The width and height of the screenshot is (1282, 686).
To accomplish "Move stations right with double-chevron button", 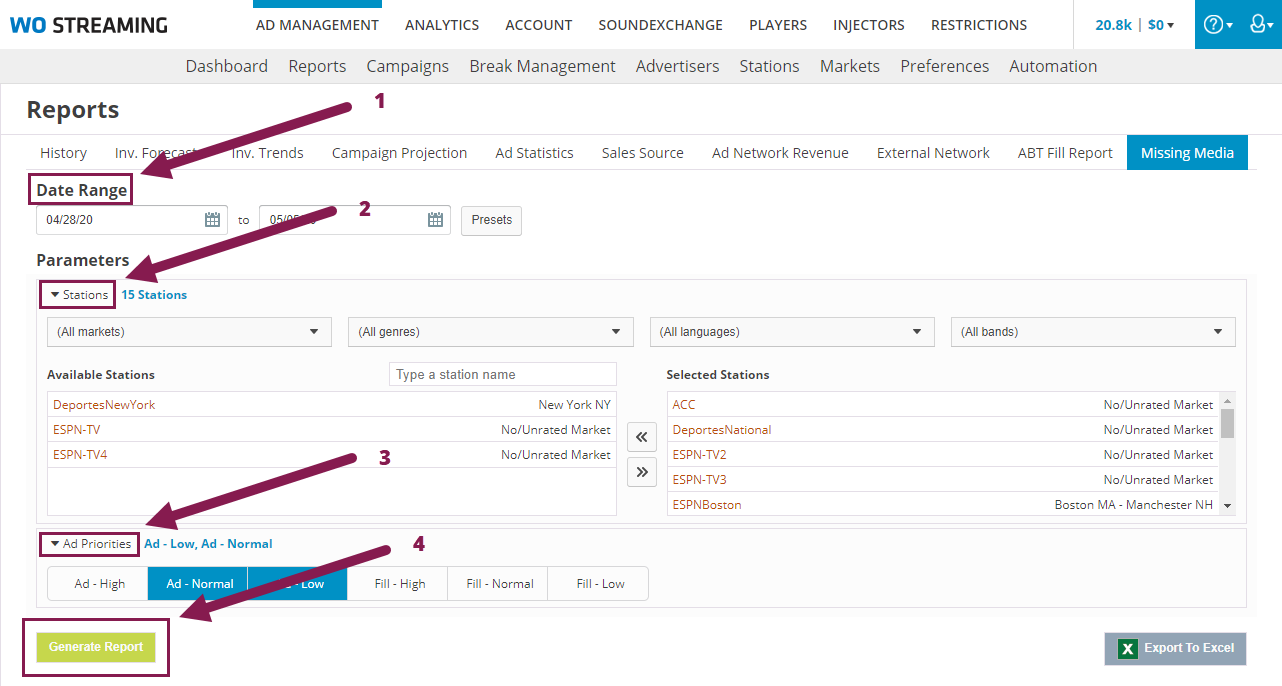I will pyautogui.click(x=641, y=471).
